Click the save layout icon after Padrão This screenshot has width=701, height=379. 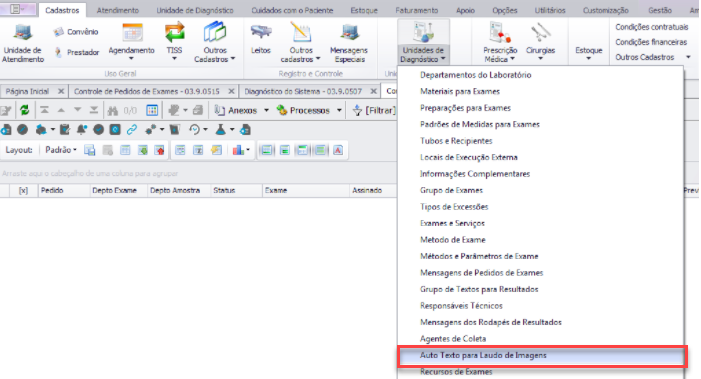89,150
